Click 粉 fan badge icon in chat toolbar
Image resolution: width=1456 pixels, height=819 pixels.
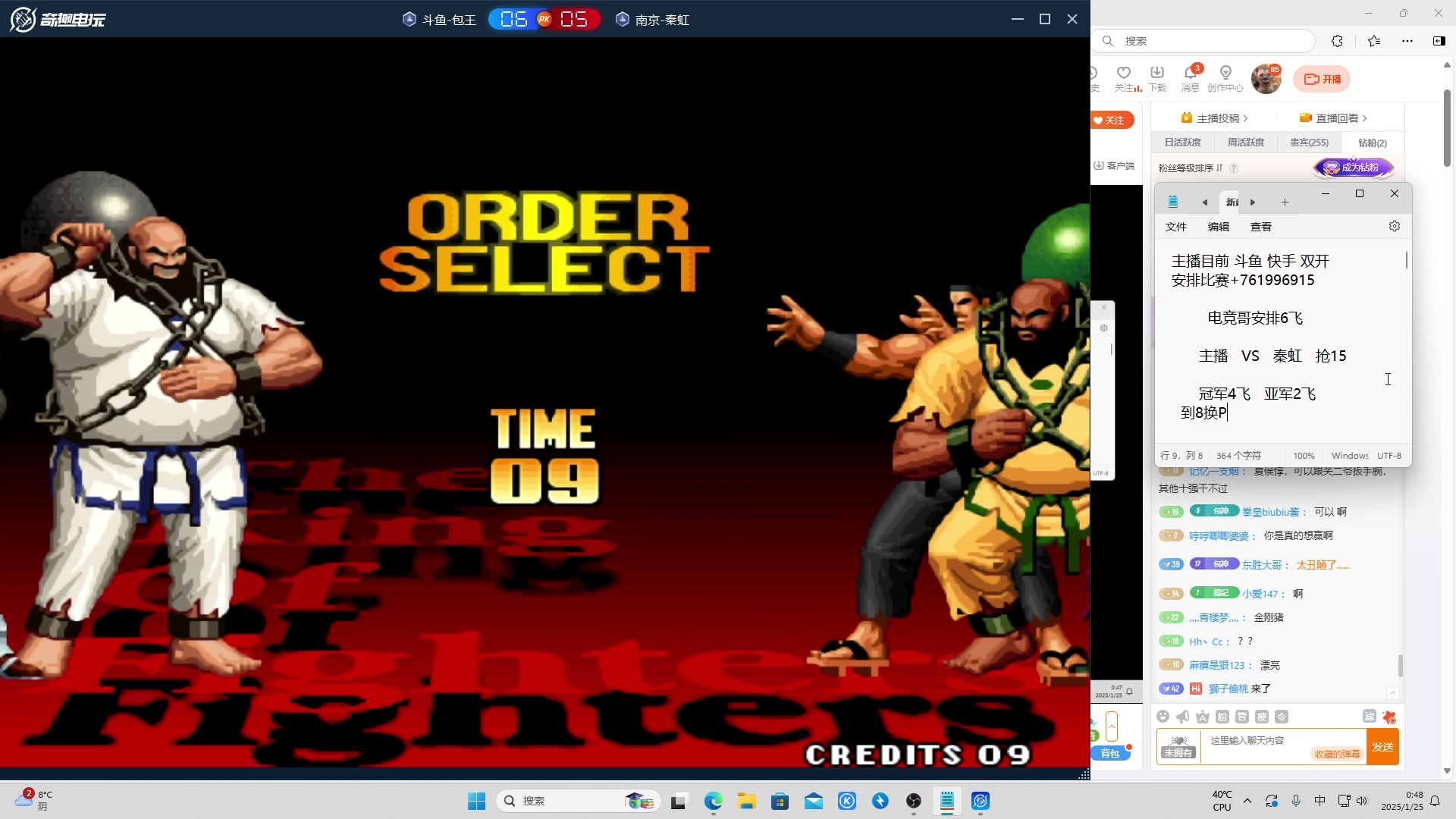1222,717
